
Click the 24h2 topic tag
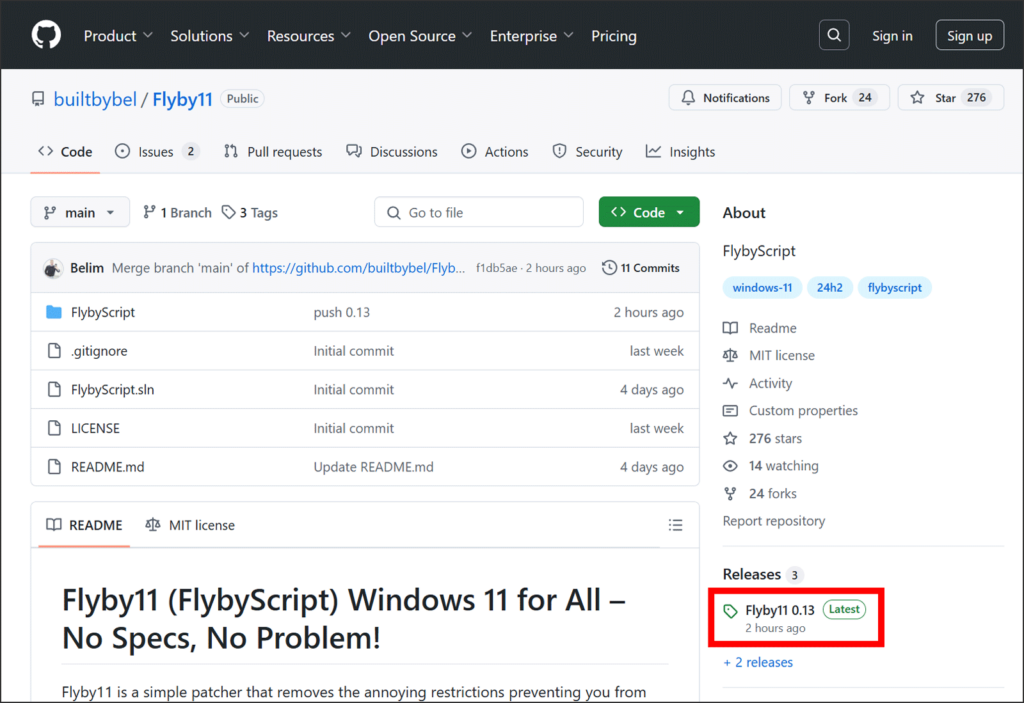pos(829,287)
